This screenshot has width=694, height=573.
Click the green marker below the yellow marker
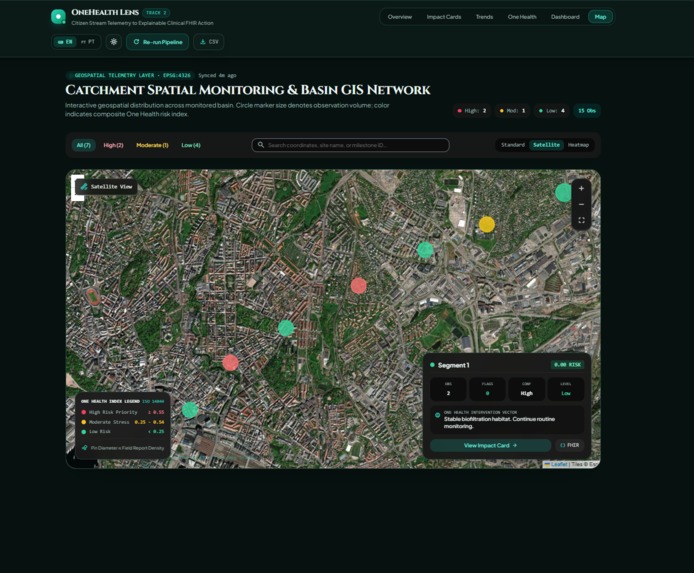[x=425, y=250]
